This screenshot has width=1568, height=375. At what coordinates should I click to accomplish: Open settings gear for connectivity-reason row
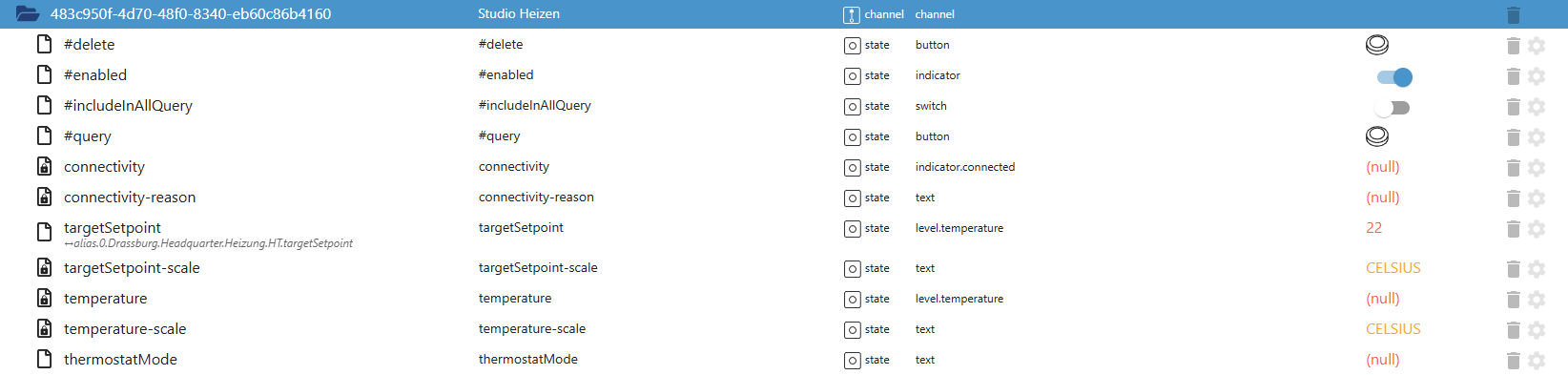[x=1537, y=198]
